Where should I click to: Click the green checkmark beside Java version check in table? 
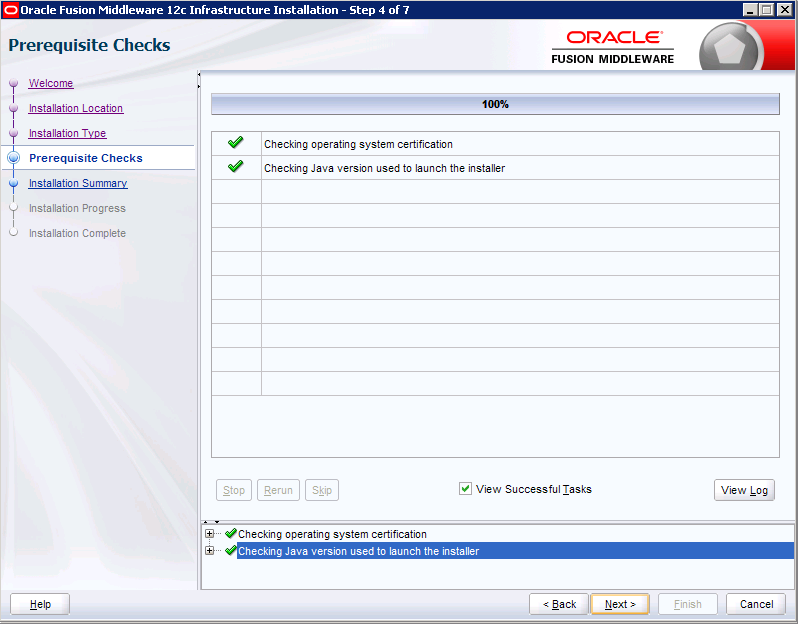point(235,166)
